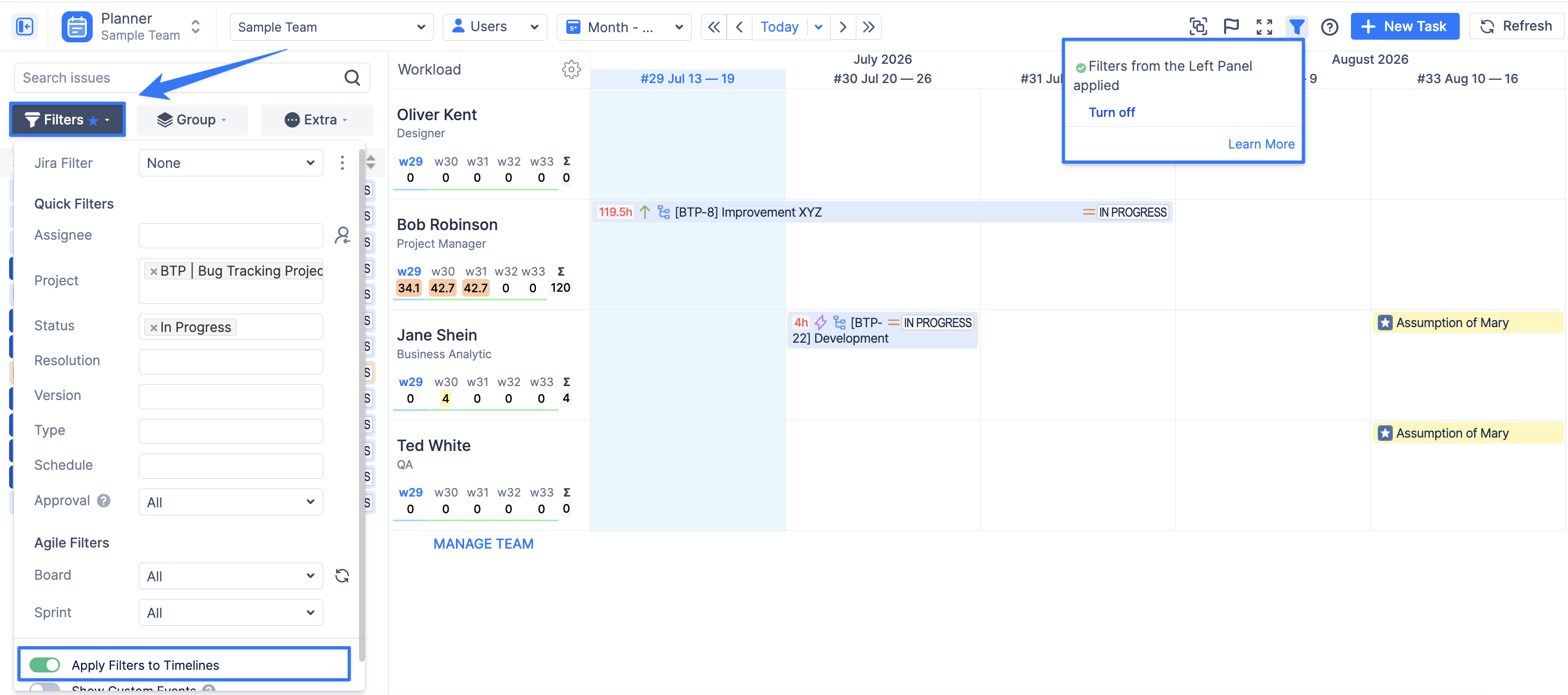Open the Jira Filter None dropdown
This screenshot has width=1568, height=695.
tap(230, 162)
